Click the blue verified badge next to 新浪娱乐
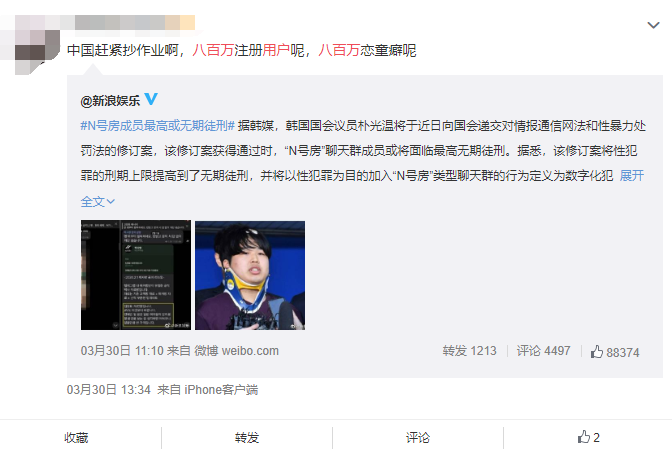 tap(151, 99)
